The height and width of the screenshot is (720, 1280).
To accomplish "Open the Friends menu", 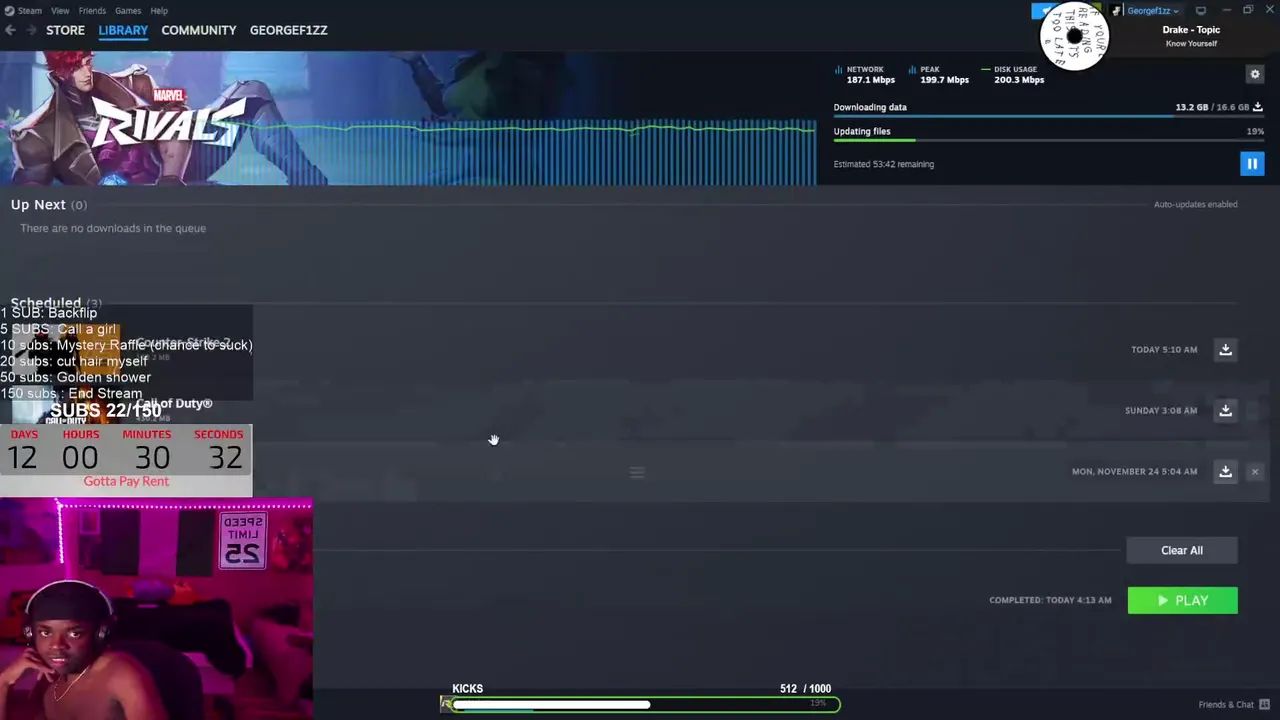I will click(x=92, y=10).
